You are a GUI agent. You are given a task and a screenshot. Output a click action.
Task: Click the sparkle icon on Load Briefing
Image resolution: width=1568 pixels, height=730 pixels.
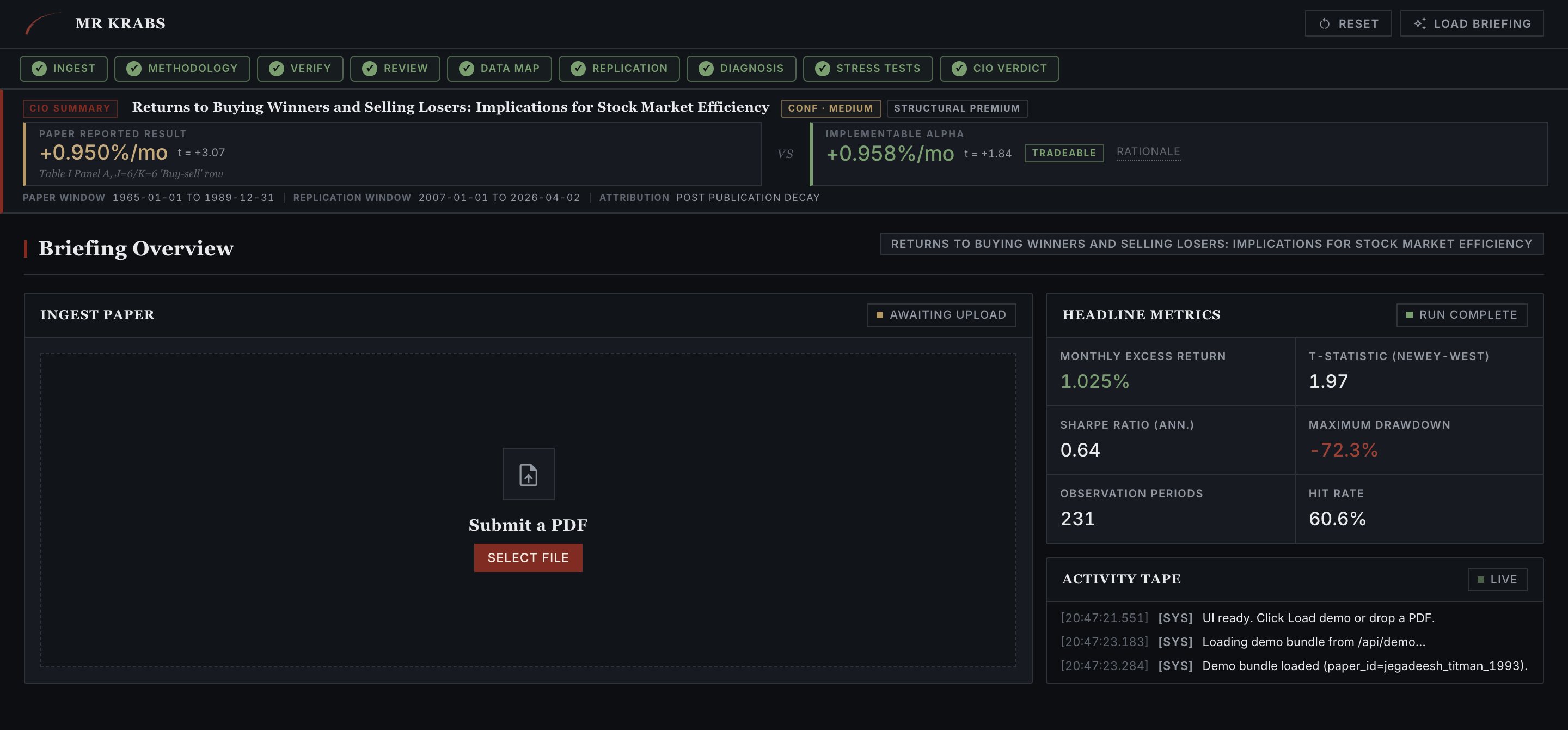coord(1422,23)
